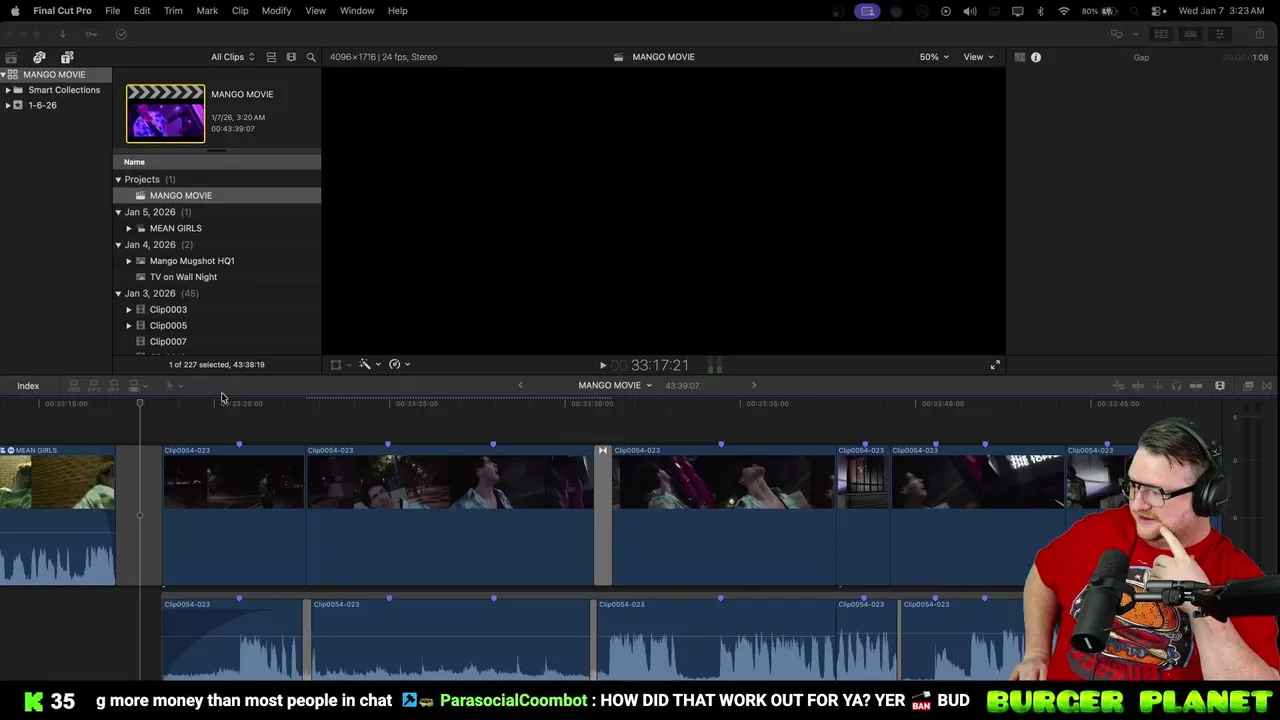Image resolution: width=1280 pixels, height=720 pixels.
Task: Expand the Mango Mugshot HQ1 row
Action: 129,261
